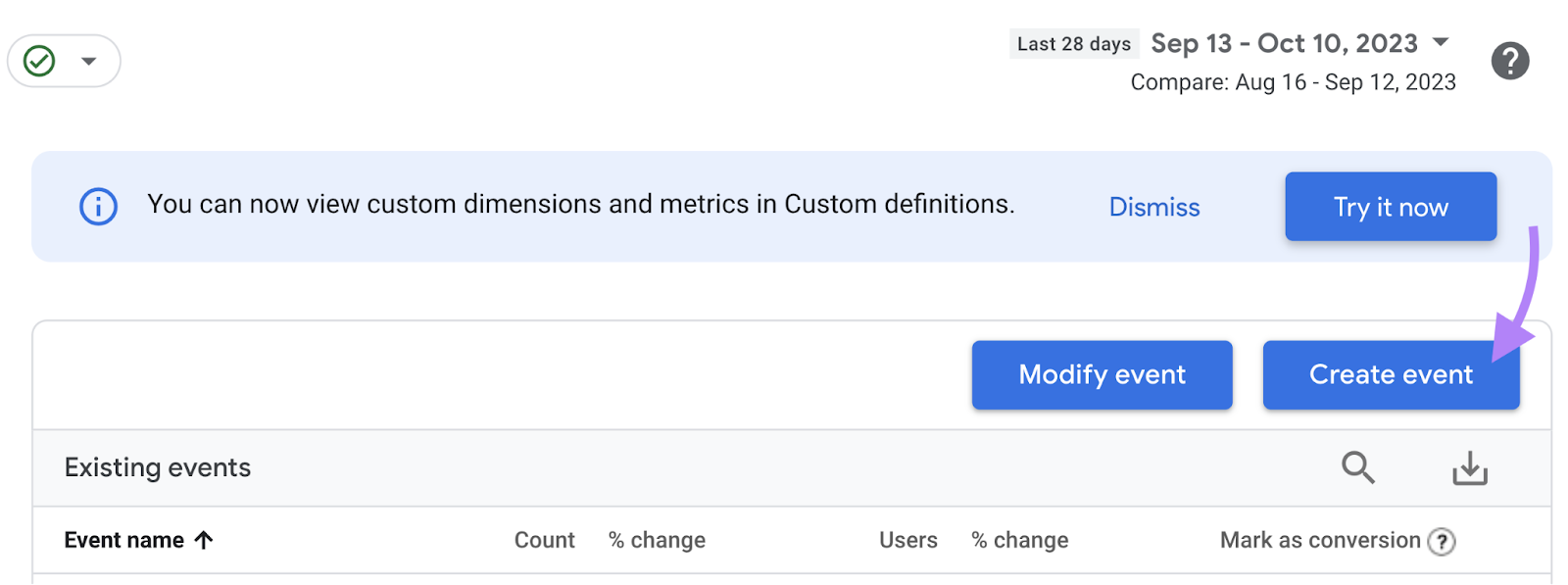
Task: Click the Create event button
Action: pyautogui.click(x=1390, y=374)
